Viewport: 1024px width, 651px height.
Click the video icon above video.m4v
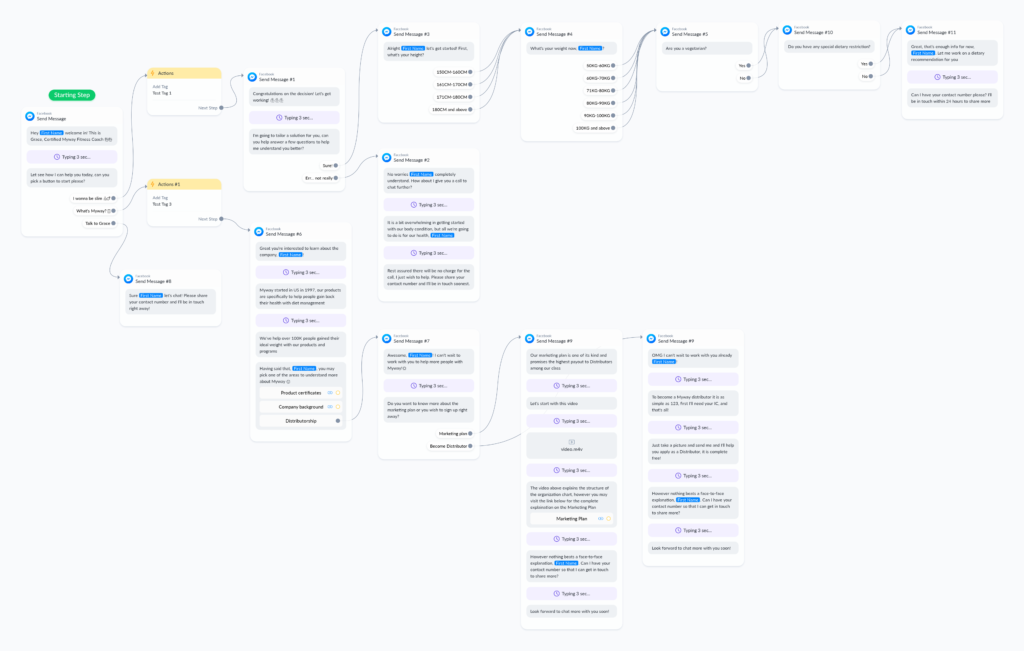[571, 442]
